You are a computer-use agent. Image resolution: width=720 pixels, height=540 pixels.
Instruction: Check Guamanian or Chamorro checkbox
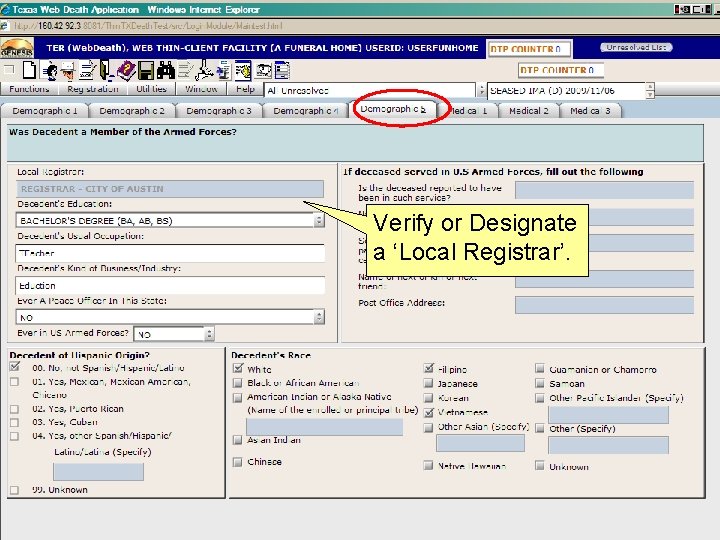coord(540,369)
